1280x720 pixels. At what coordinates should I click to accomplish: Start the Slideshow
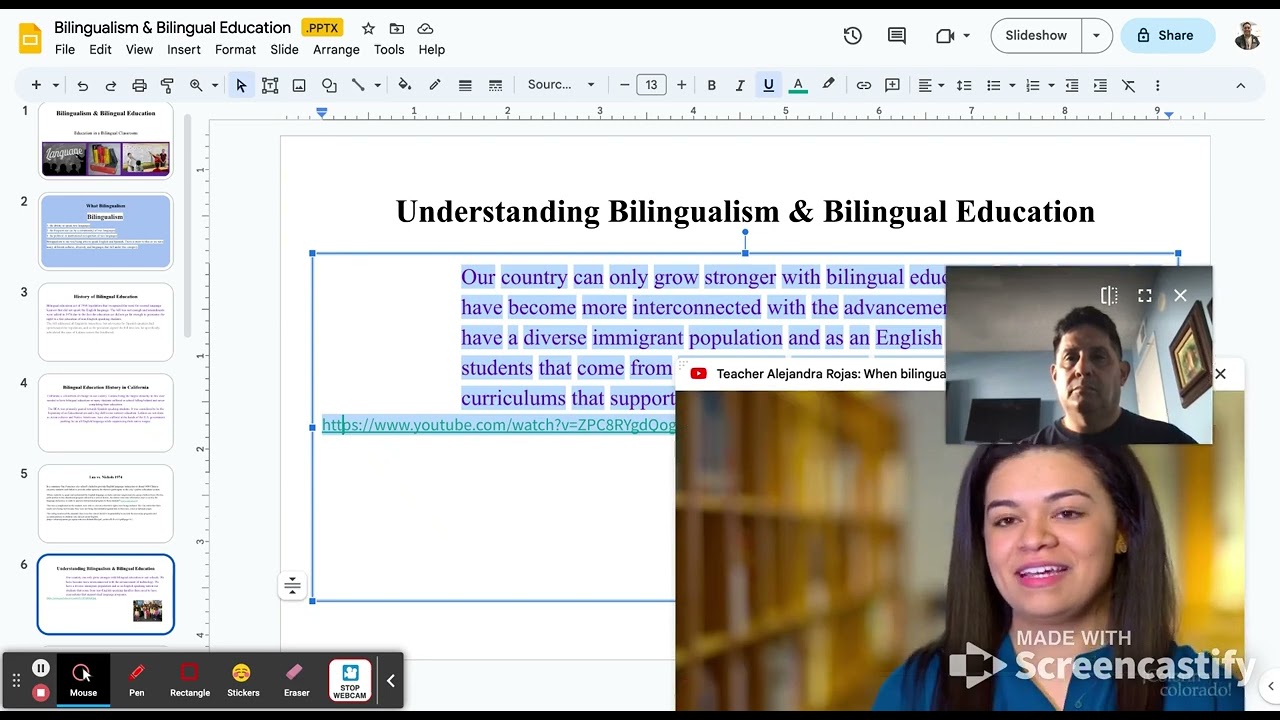1036,35
